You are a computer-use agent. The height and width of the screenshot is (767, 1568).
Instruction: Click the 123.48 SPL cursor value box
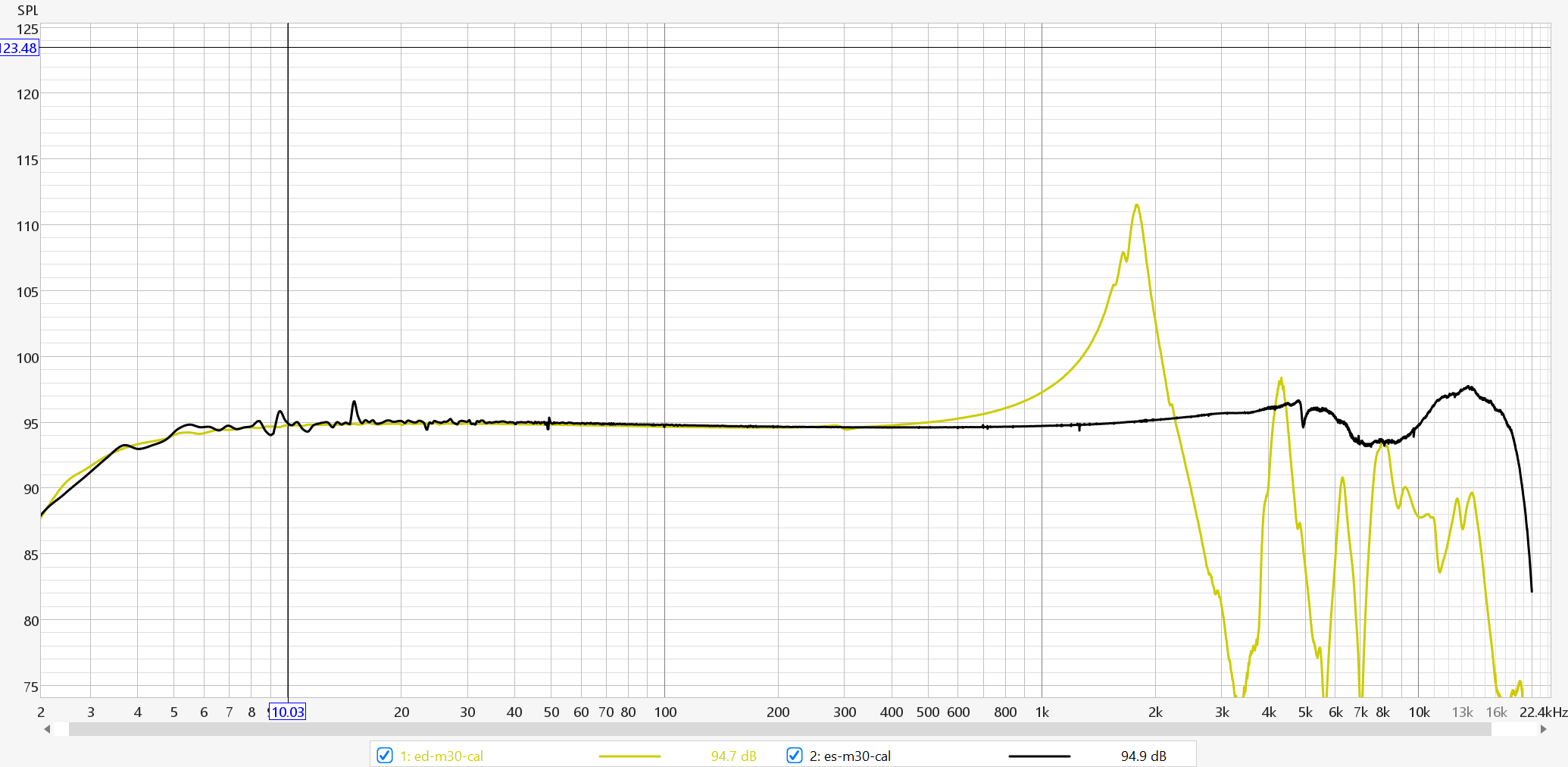19,48
